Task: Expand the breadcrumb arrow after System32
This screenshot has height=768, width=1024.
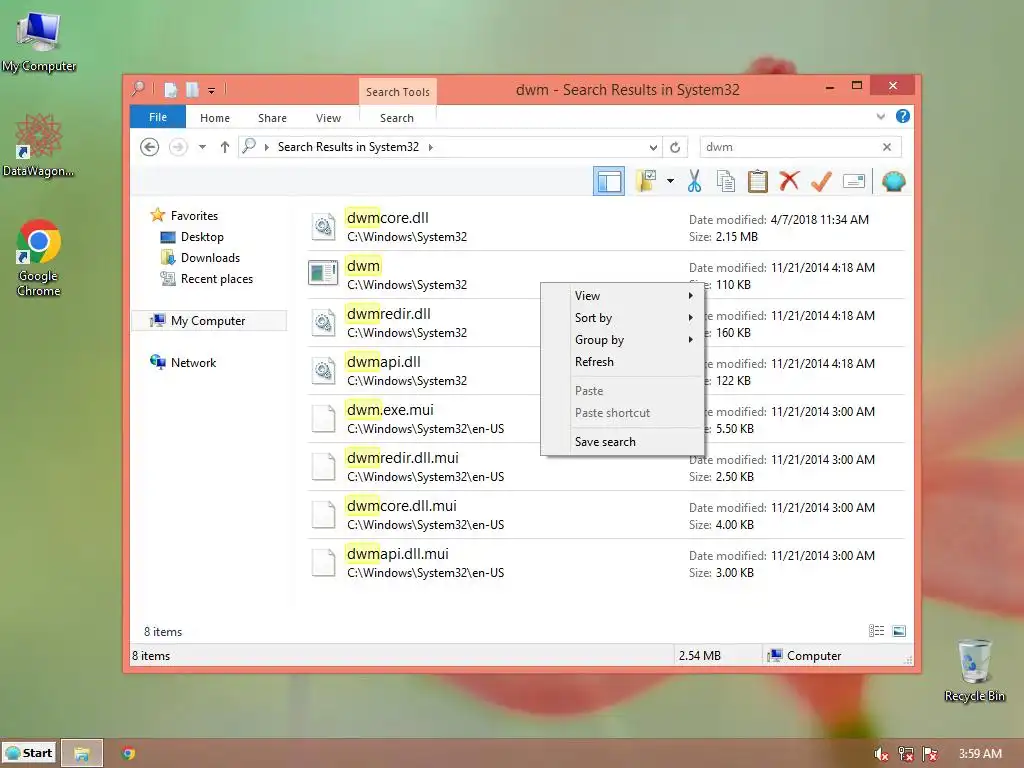Action: [x=430, y=147]
